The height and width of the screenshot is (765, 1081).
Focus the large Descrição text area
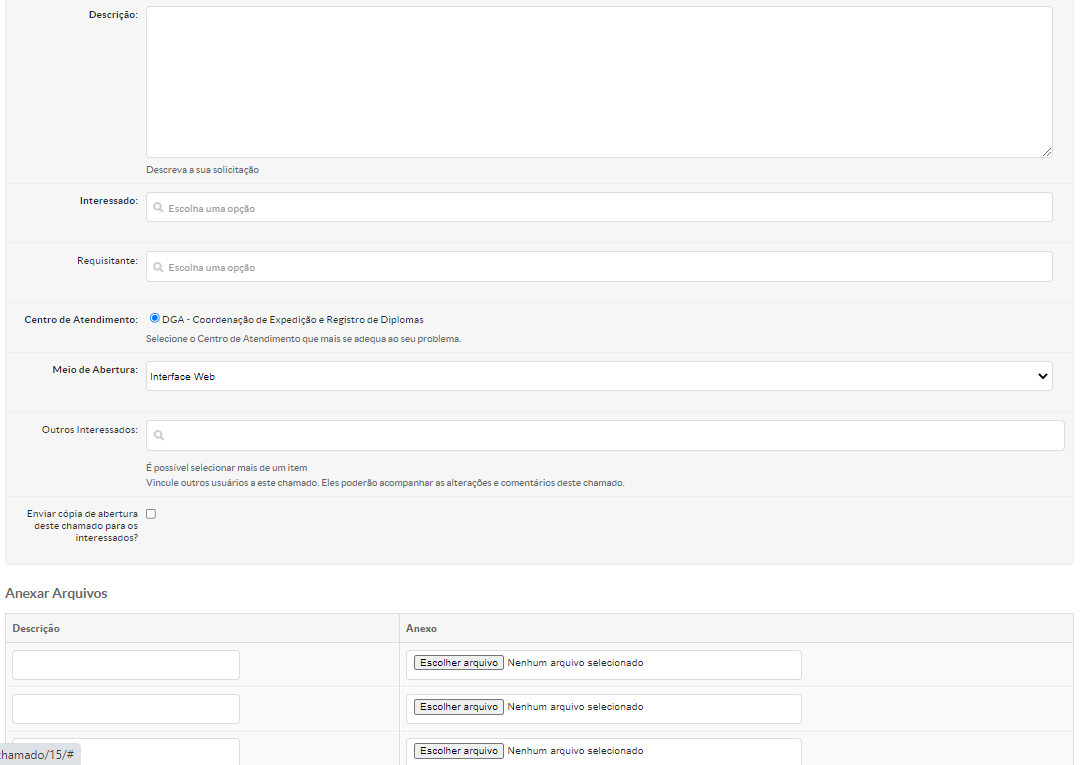click(598, 82)
